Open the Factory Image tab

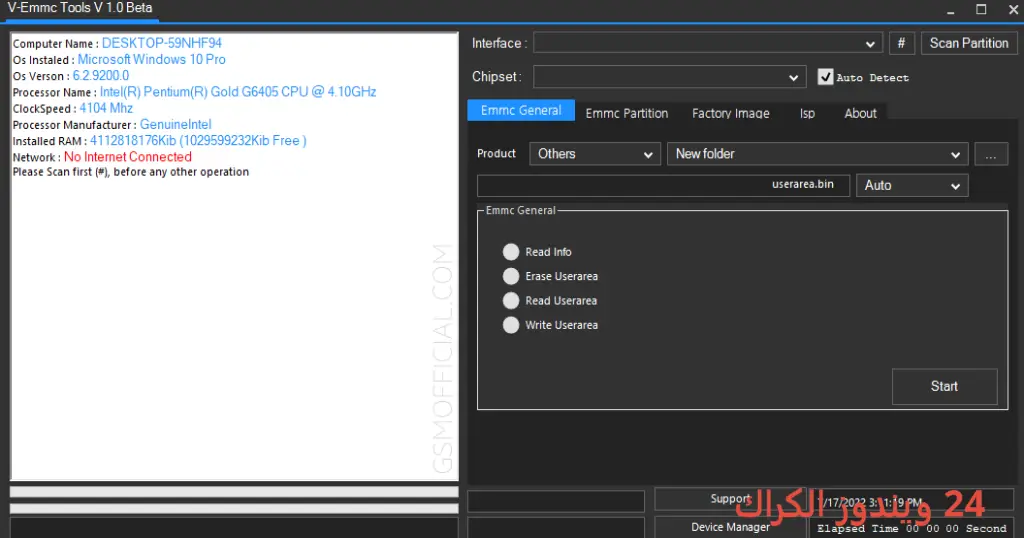(731, 113)
